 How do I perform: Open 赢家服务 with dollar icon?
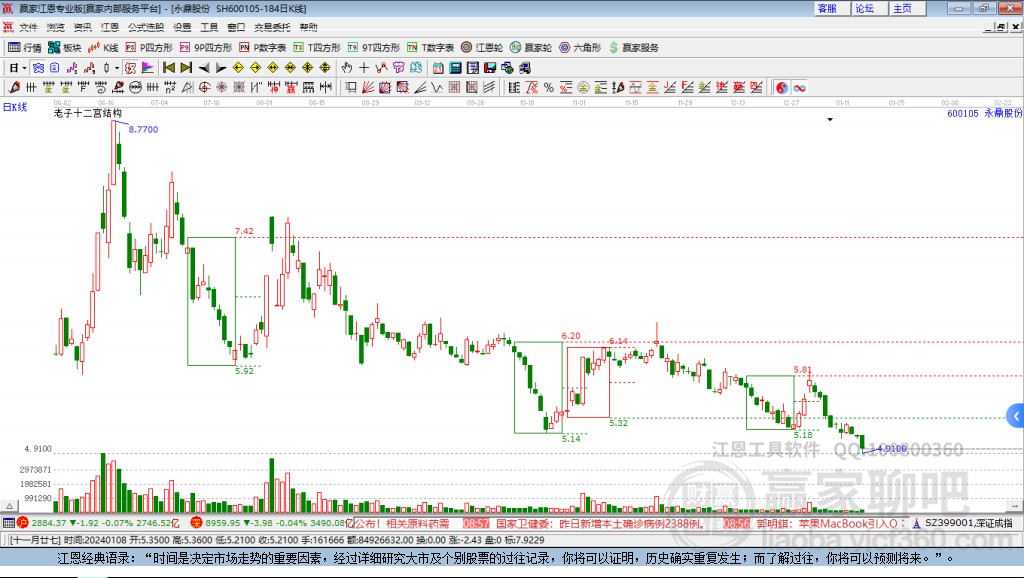(x=634, y=48)
